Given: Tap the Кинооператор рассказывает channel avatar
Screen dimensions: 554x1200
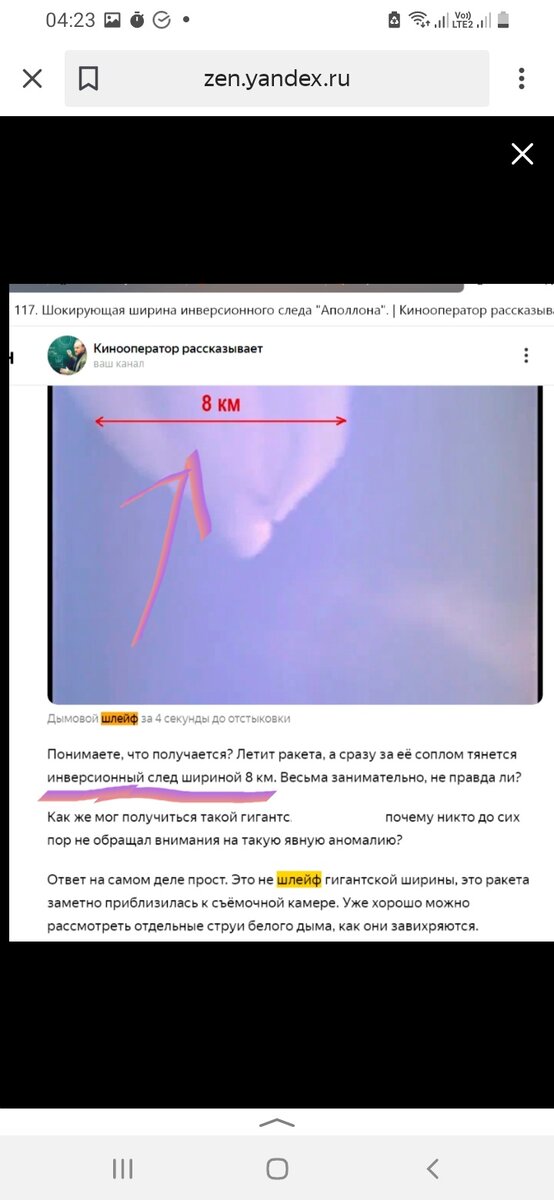Looking at the screenshot, I should point(67,355).
